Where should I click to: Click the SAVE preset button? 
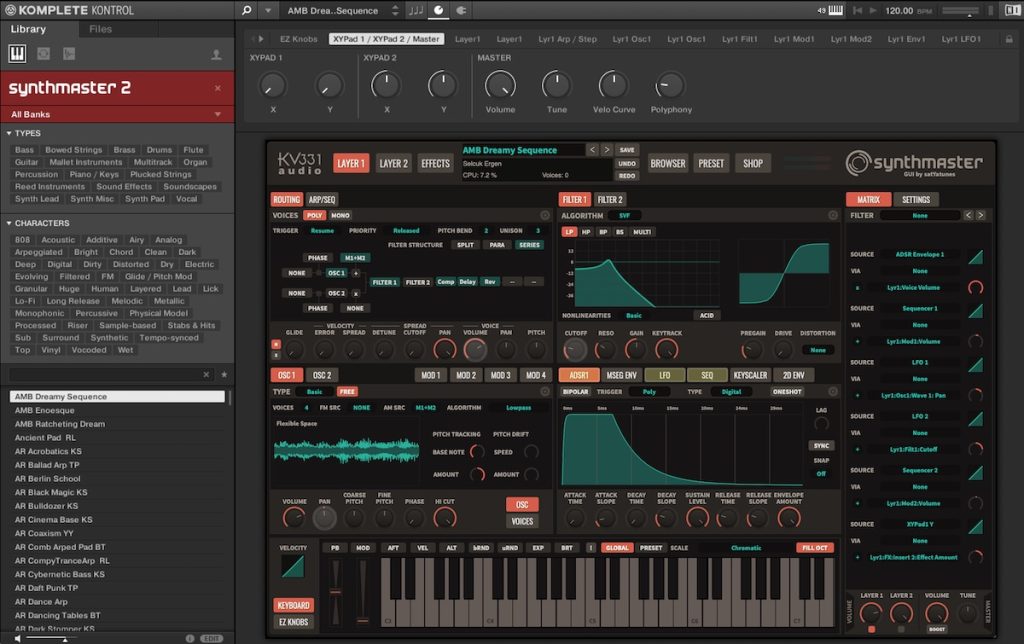click(x=627, y=150)
